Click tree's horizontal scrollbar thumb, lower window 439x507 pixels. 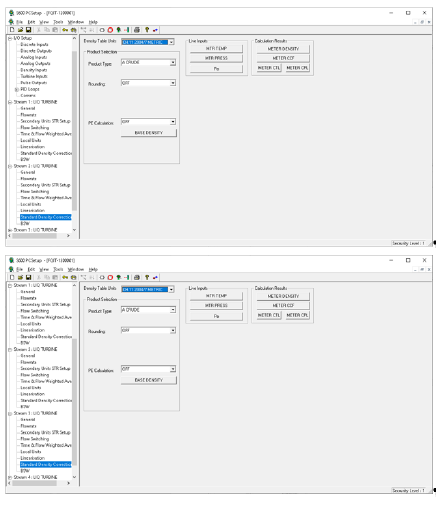(34, 483)
